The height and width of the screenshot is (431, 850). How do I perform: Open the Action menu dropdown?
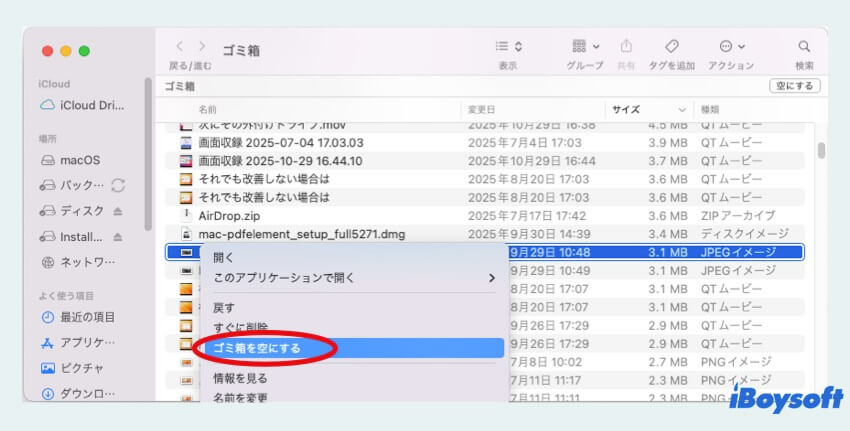731,46
